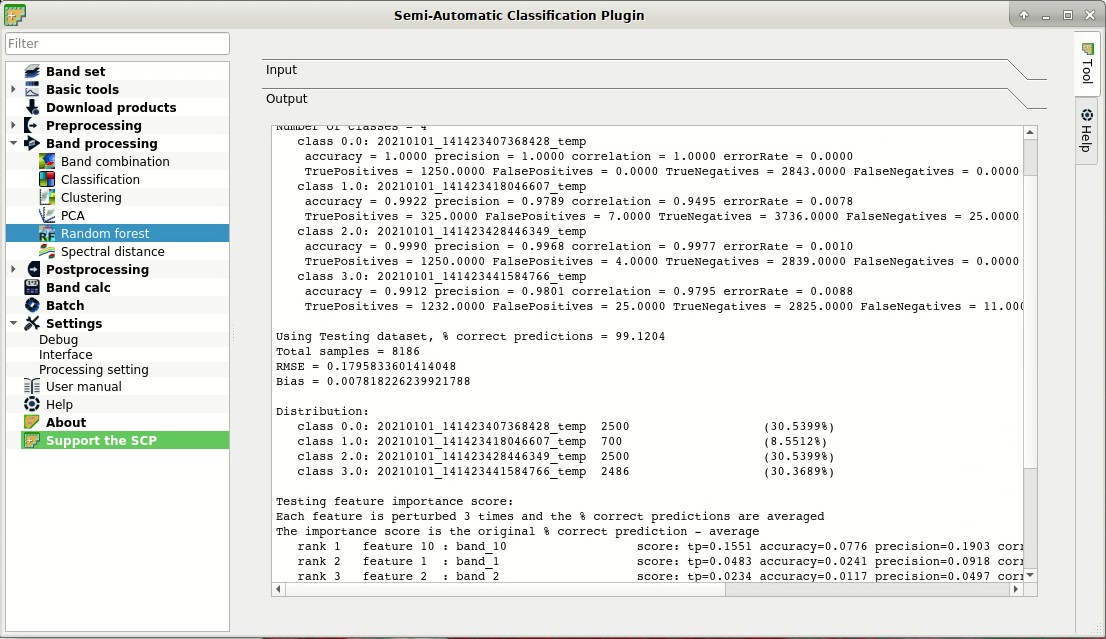The height and width of the screenshot is (639, 1106).
Task: Collapse the Band processing section
Action: click(x=13, y=143)
